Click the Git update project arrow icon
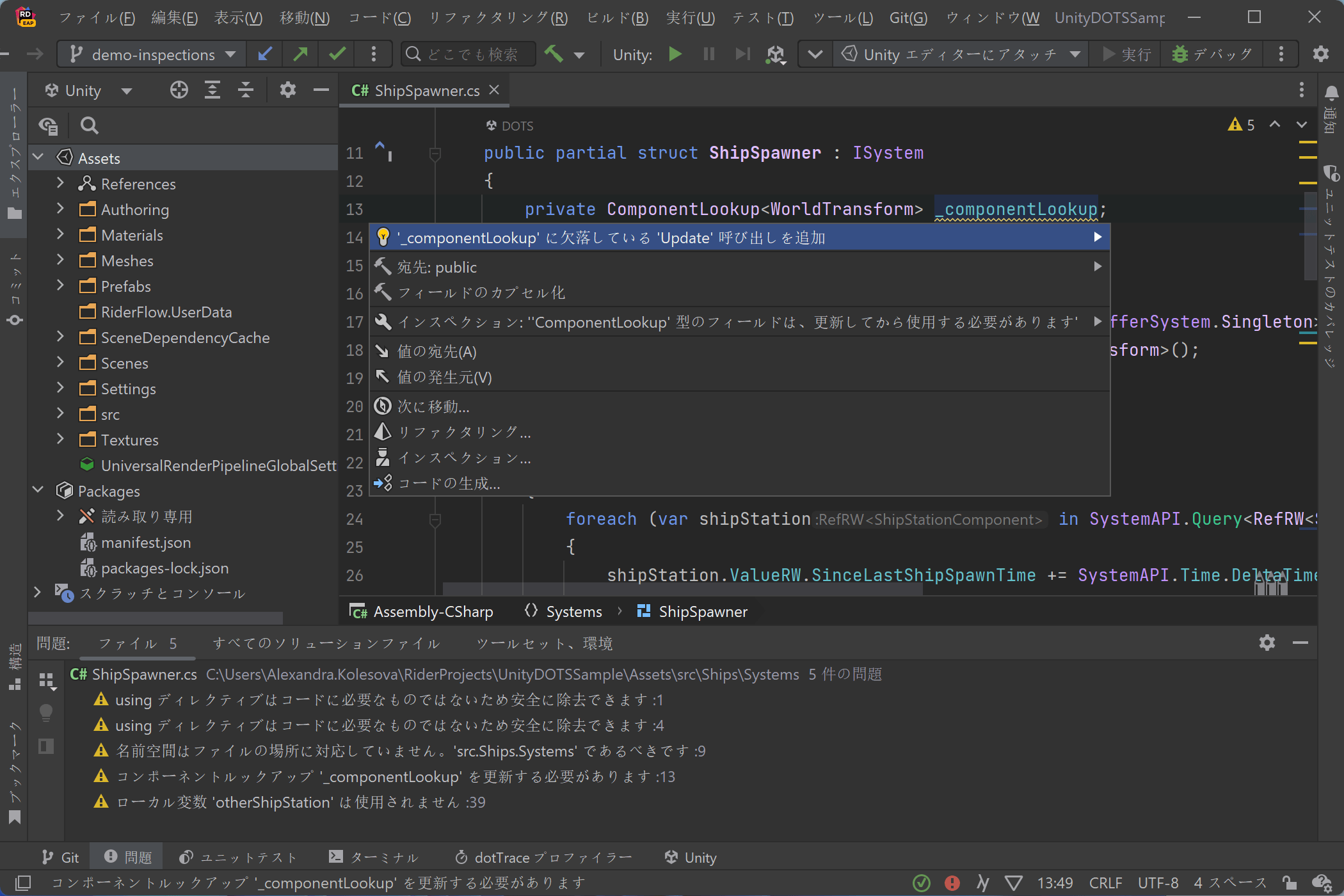1344x896 pixels. (264, 54)
